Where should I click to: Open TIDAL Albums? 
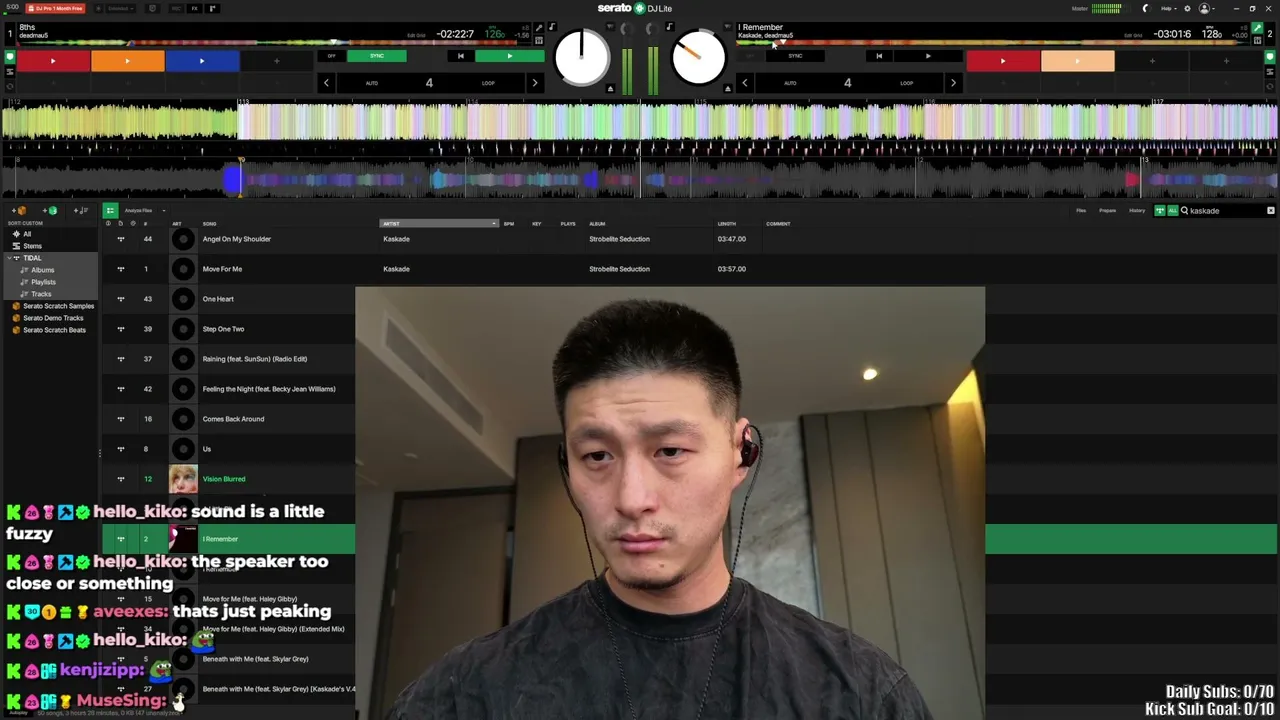point(42,270)
